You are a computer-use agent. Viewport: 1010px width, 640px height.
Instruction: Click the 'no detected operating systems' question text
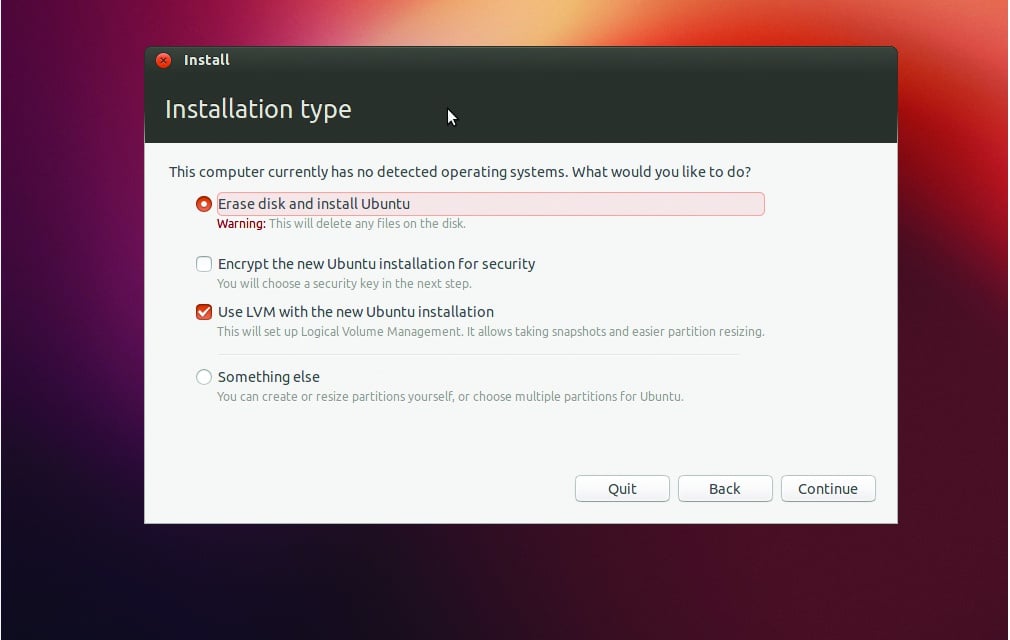(460, 172)
